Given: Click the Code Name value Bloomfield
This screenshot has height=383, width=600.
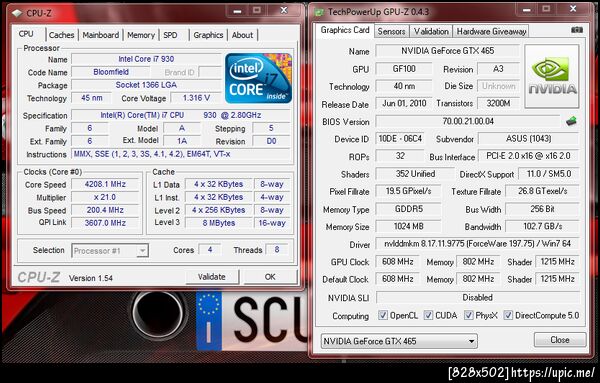Looking at the screenshot, I should pyautogui.click(x=111, y=72).
